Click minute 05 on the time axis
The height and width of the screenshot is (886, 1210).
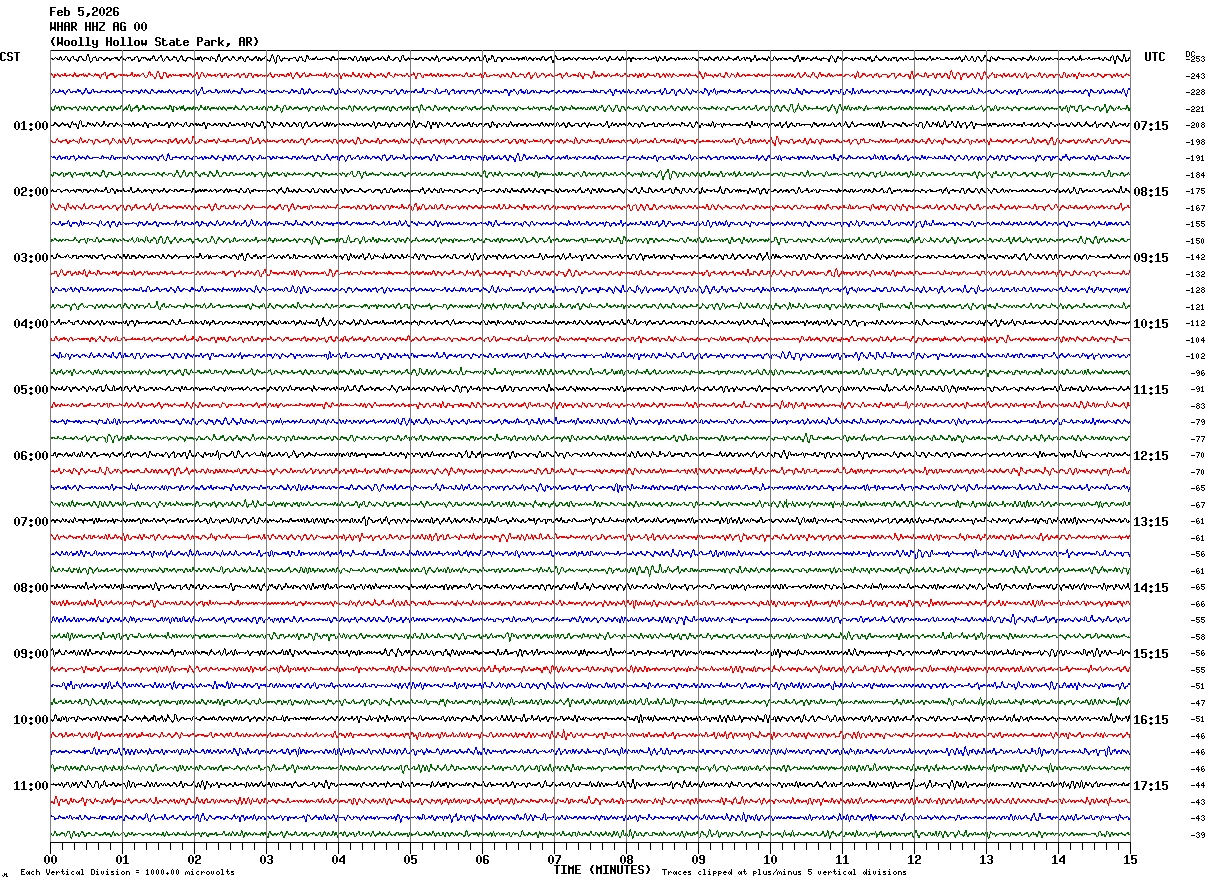click(x=410, y=859)
